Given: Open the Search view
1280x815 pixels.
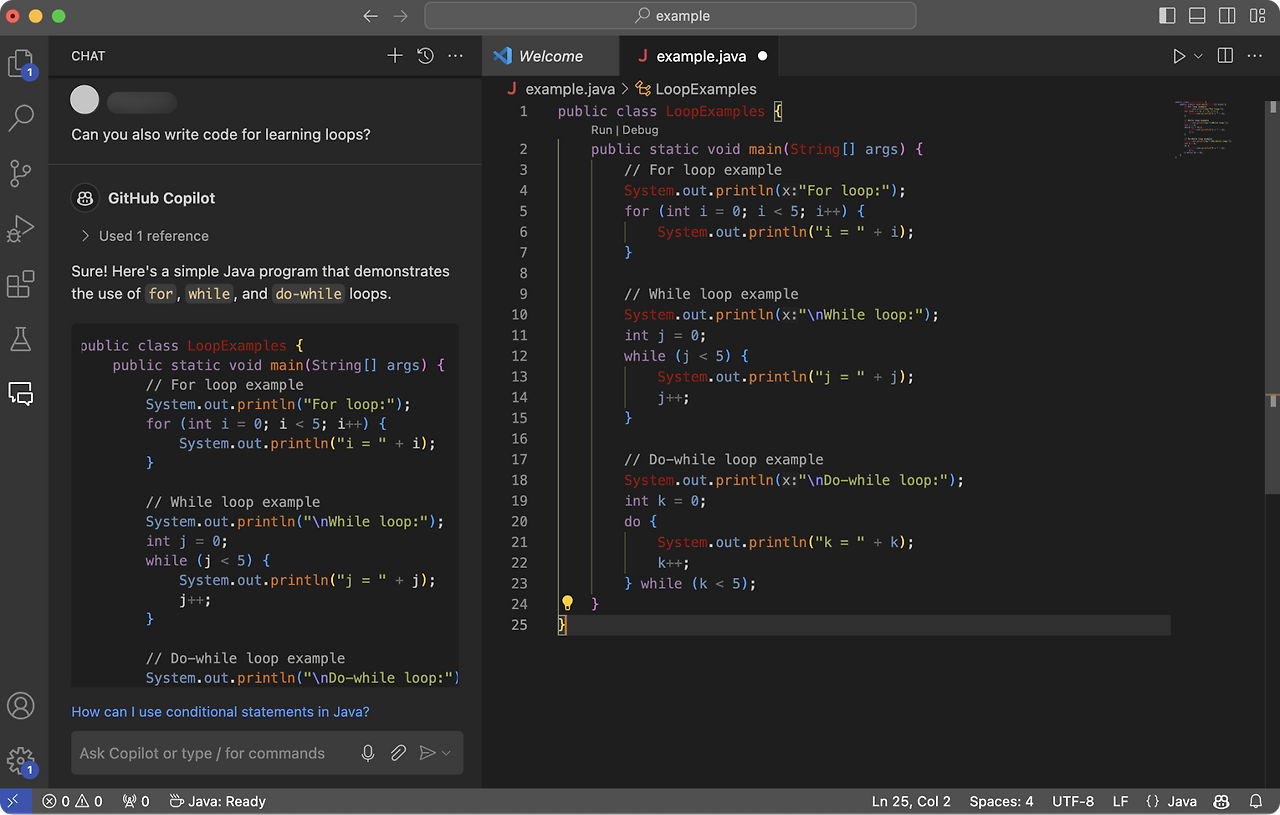Looking at the screenshot, I should [21, 117].
